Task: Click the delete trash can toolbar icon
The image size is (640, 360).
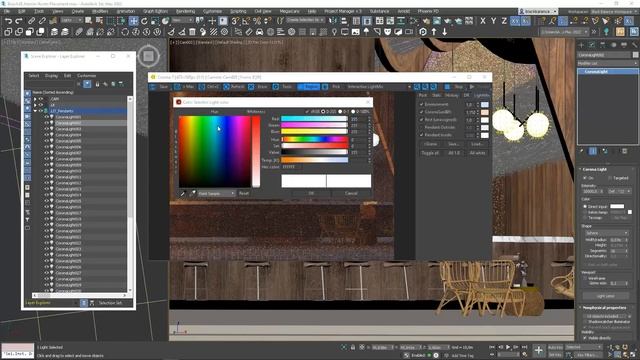Action: point(192,32)
